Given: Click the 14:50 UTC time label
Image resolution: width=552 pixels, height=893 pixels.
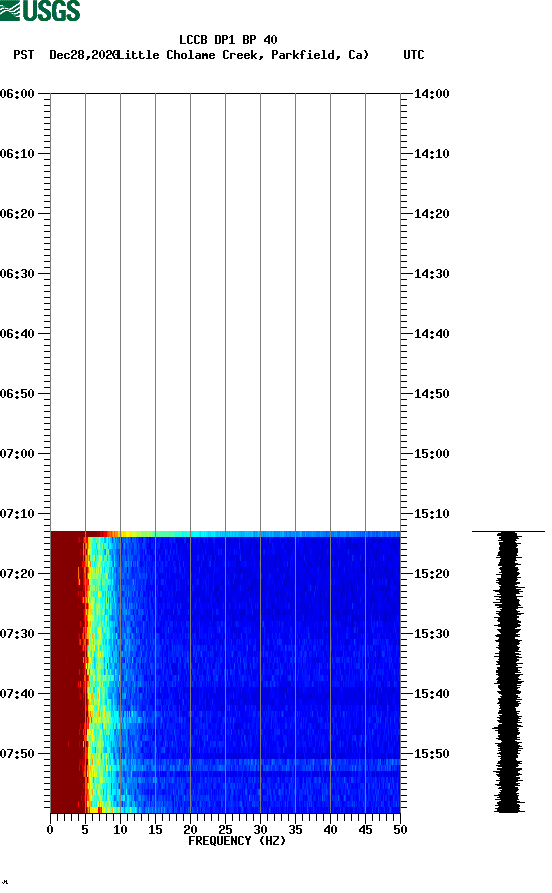Looking at the screenshot, I should (431, 394).
